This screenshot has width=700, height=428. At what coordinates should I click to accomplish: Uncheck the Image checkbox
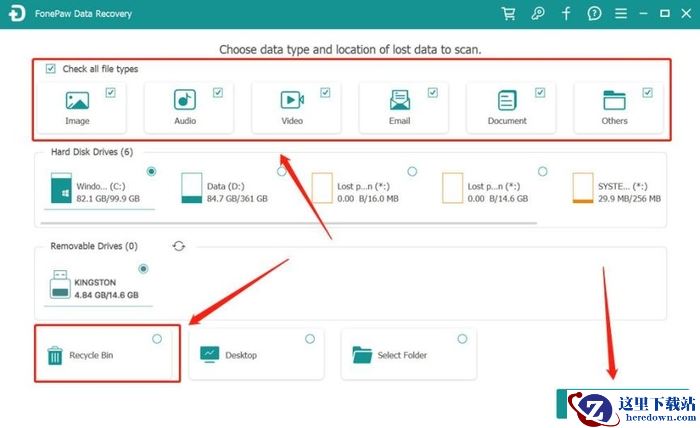point(110,92)
